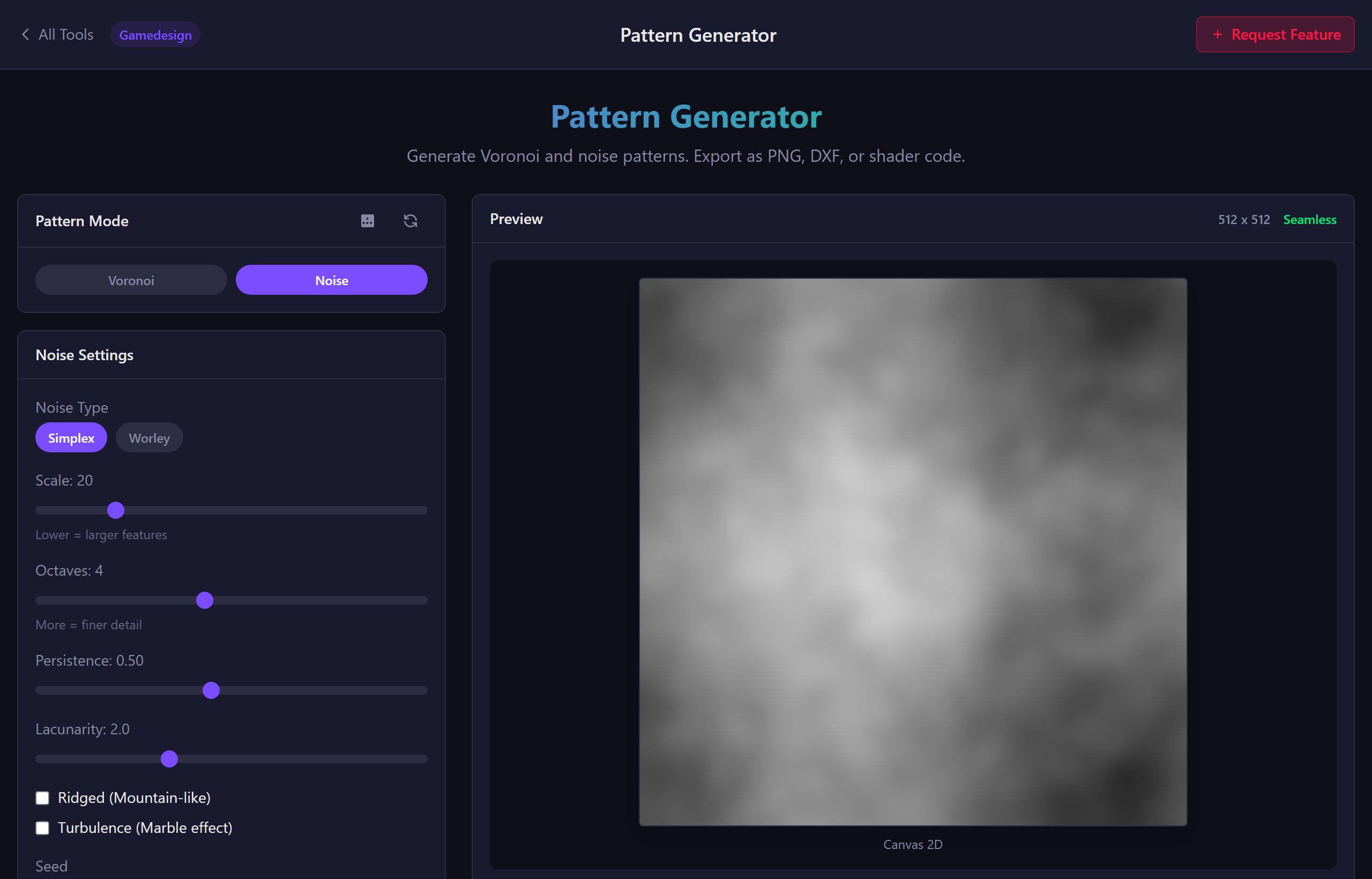Open the Gamedesign category badge
The image size is (1372, 879).
[x=155, y=34]
